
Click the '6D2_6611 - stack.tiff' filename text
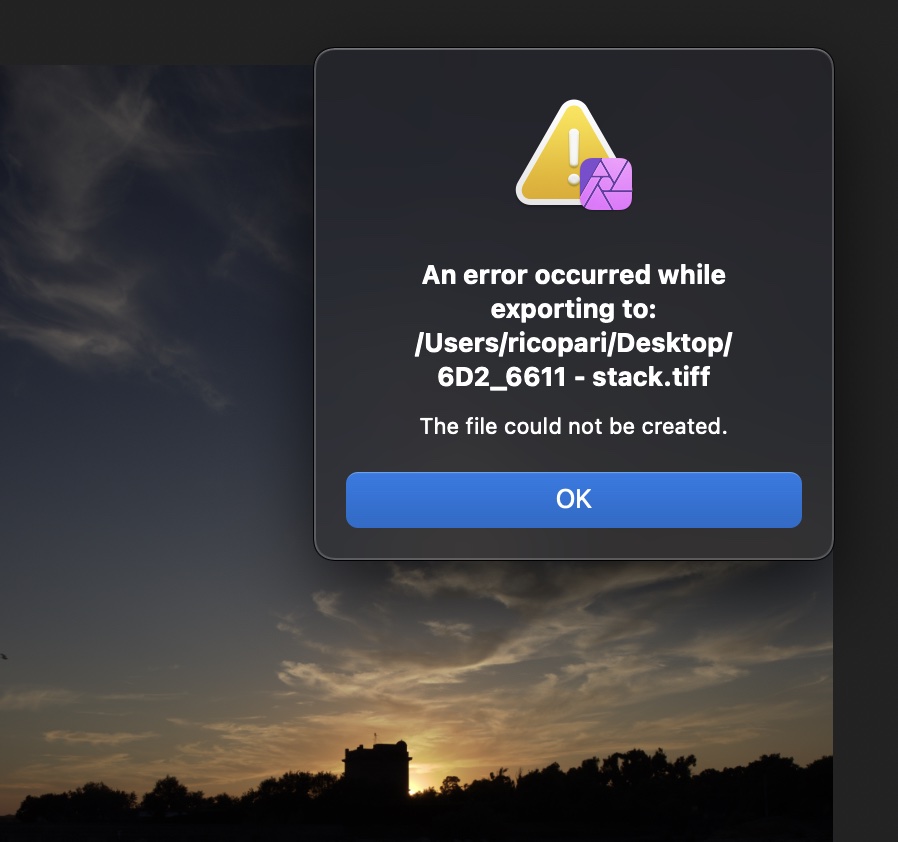click(573, 377)
